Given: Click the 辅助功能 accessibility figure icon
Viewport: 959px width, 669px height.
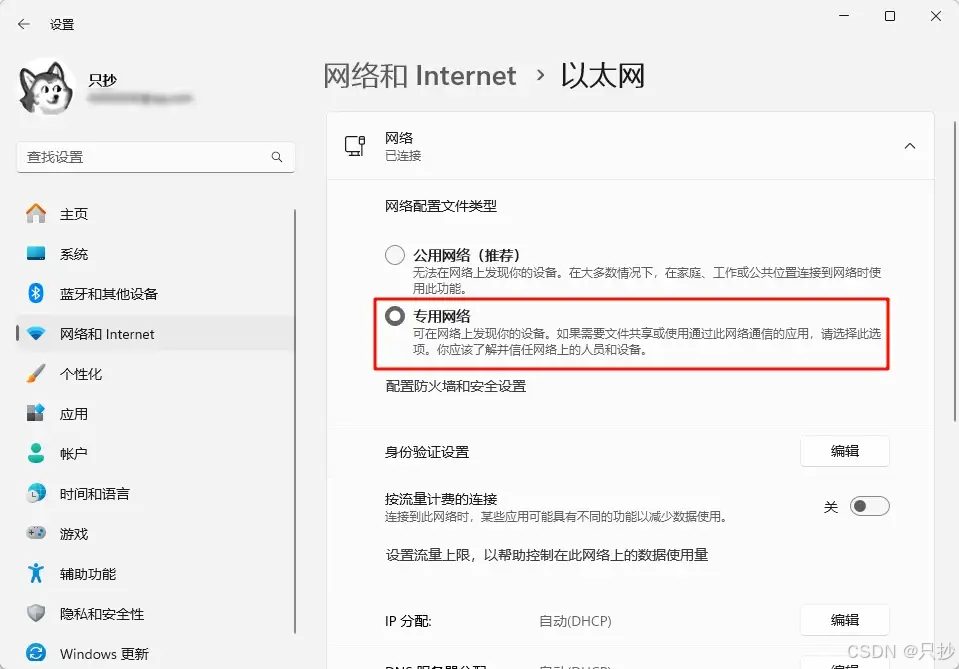Looking at the screenshot, I should coord(36,573).
